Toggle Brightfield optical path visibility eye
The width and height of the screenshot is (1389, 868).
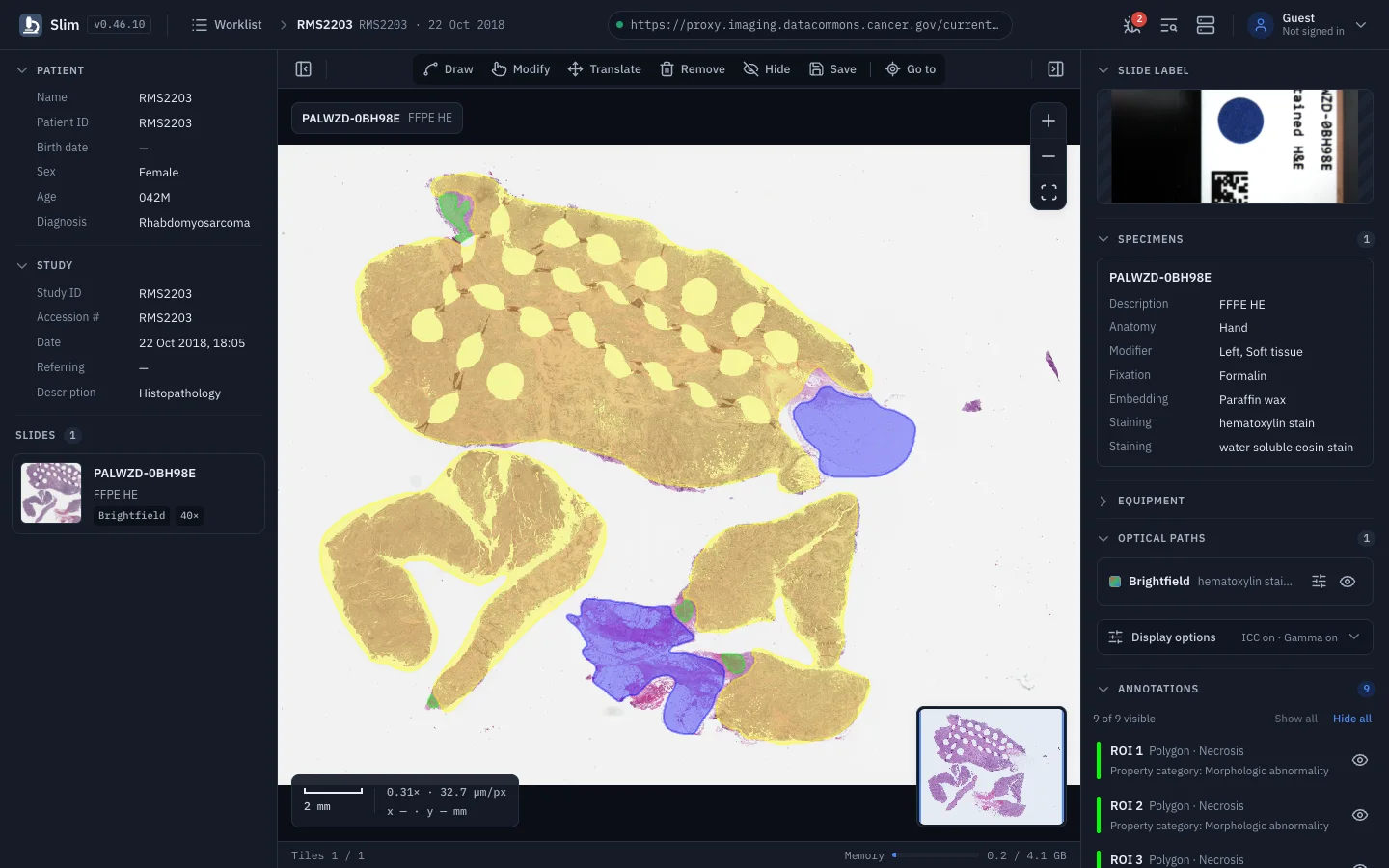tap(1348, 582)
